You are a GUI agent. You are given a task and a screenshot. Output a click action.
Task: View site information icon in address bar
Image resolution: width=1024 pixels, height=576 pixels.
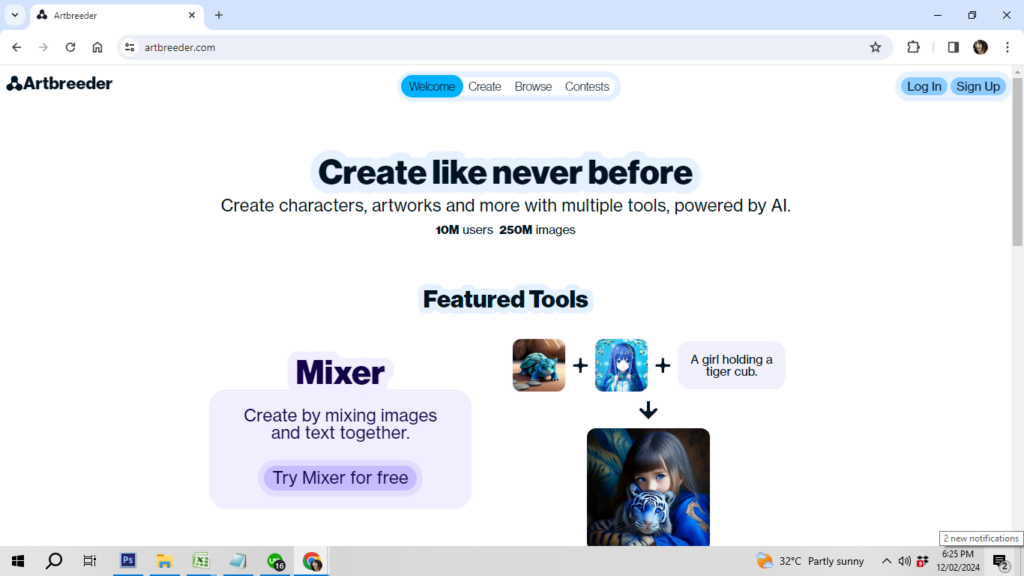click(129, 47)
